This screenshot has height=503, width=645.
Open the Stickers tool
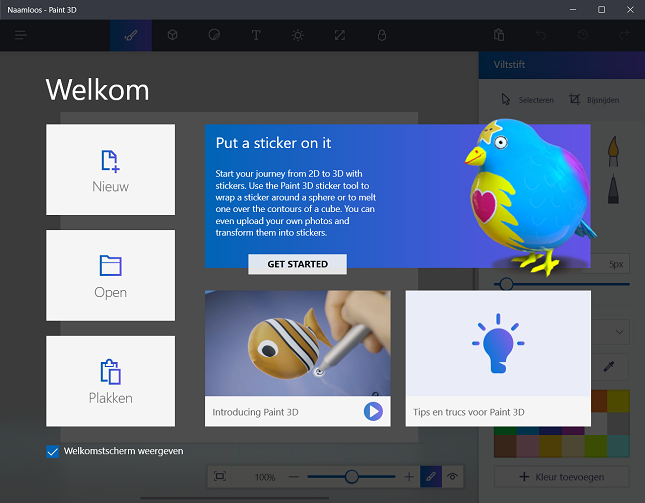click(x=214, y=35)
